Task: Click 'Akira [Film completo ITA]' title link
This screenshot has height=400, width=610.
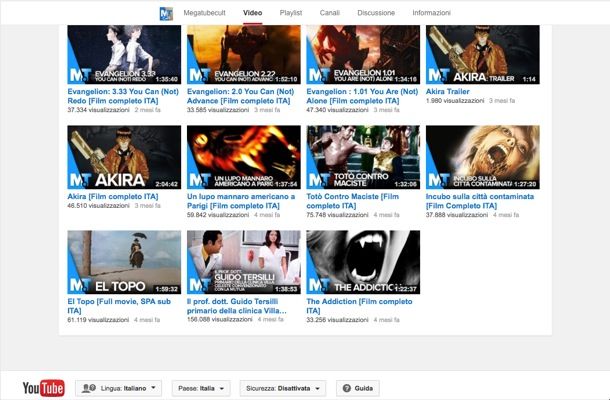Action: (x=113, y=196)
